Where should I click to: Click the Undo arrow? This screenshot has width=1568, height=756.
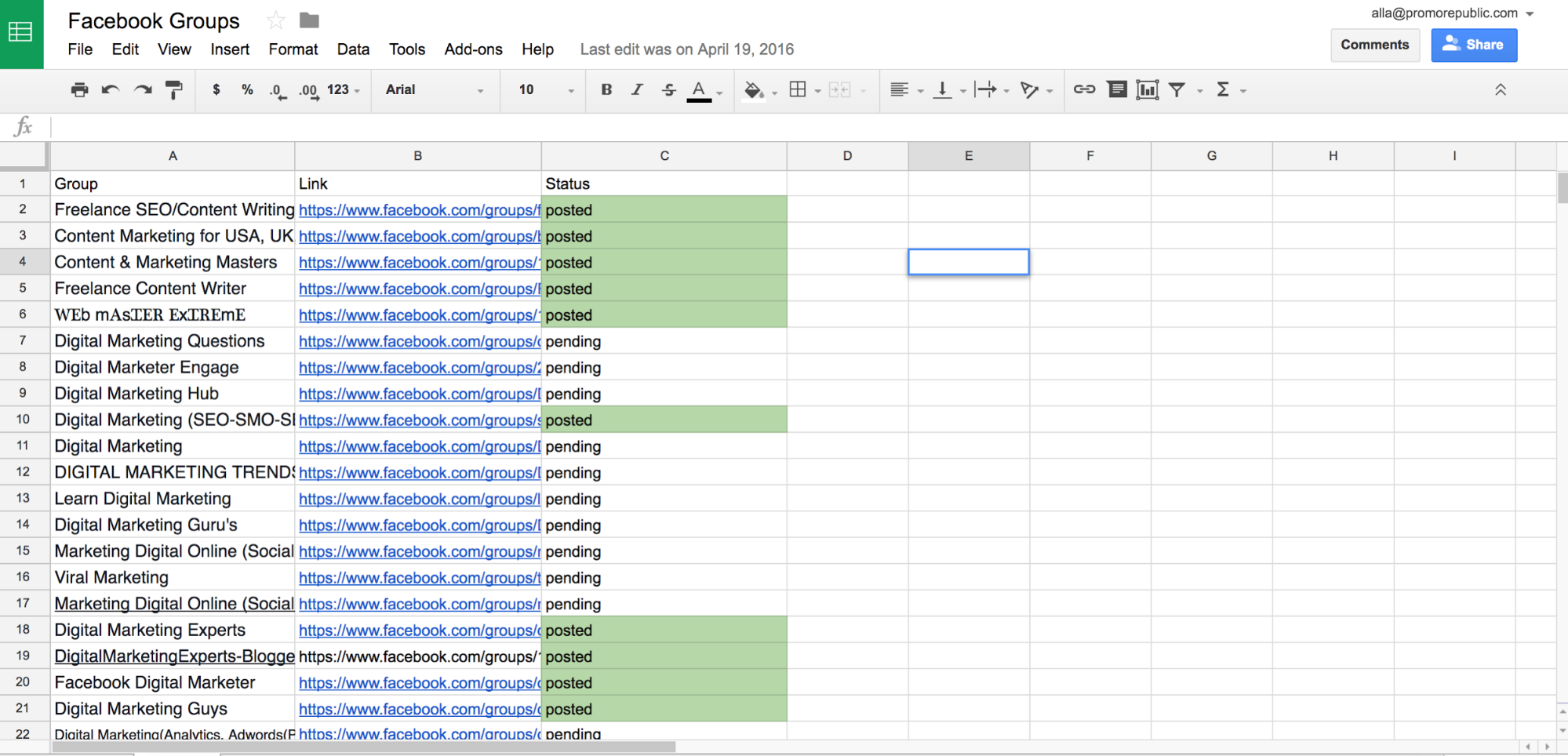click(x=111, y=90)
